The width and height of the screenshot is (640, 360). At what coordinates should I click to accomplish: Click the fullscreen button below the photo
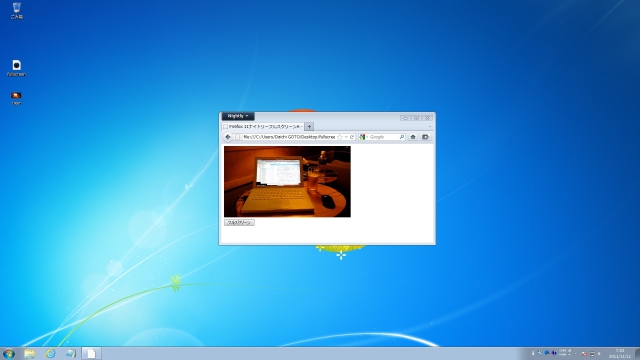click(x=239, y=222)
